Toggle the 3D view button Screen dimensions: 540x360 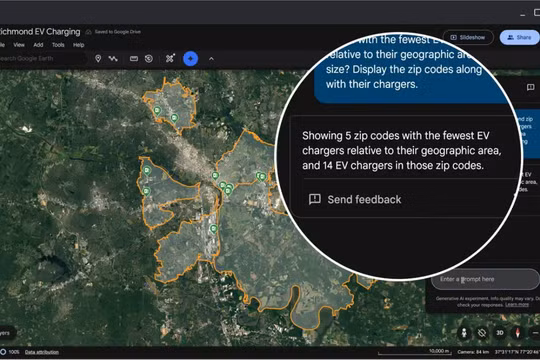[500, 333]
